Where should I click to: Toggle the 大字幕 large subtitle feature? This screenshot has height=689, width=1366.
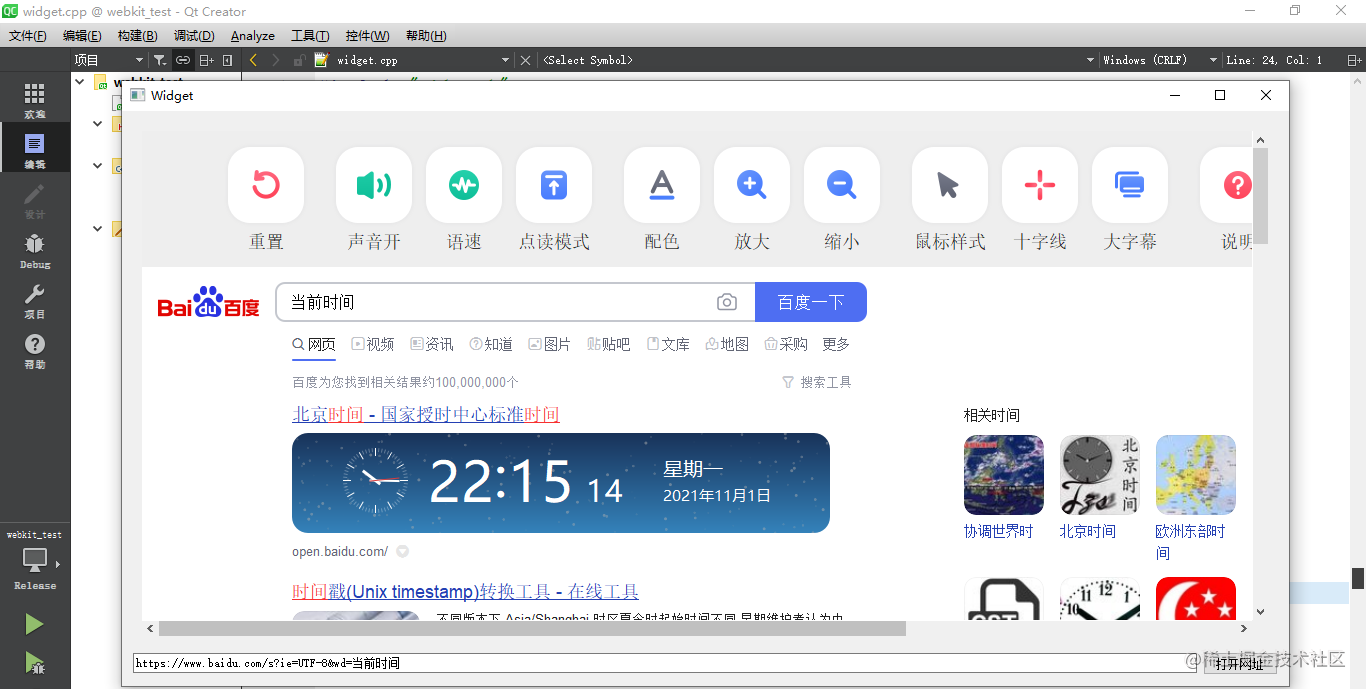coord(1129,185)
